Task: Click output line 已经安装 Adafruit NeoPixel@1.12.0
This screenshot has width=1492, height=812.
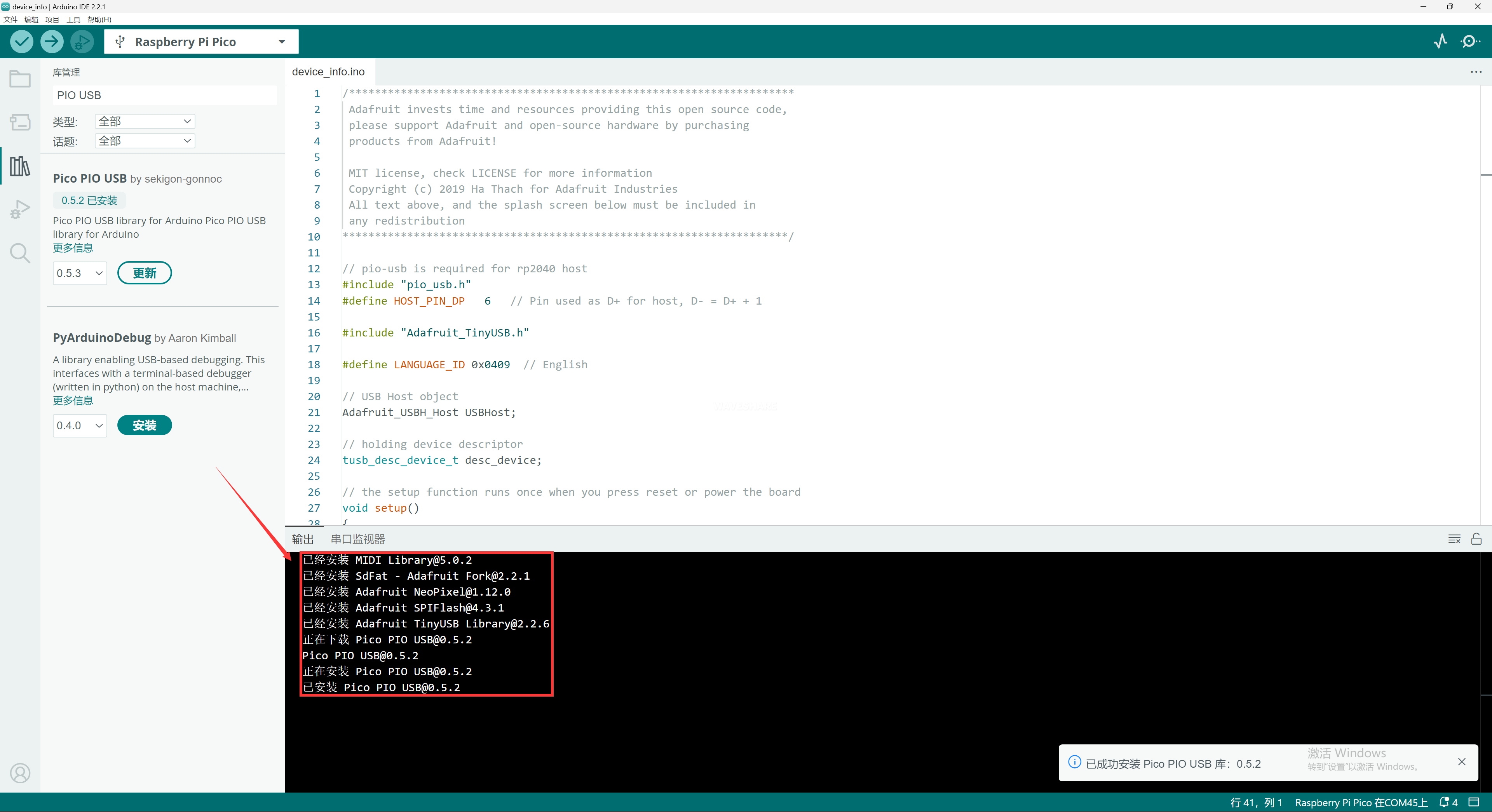Action: 406,592
